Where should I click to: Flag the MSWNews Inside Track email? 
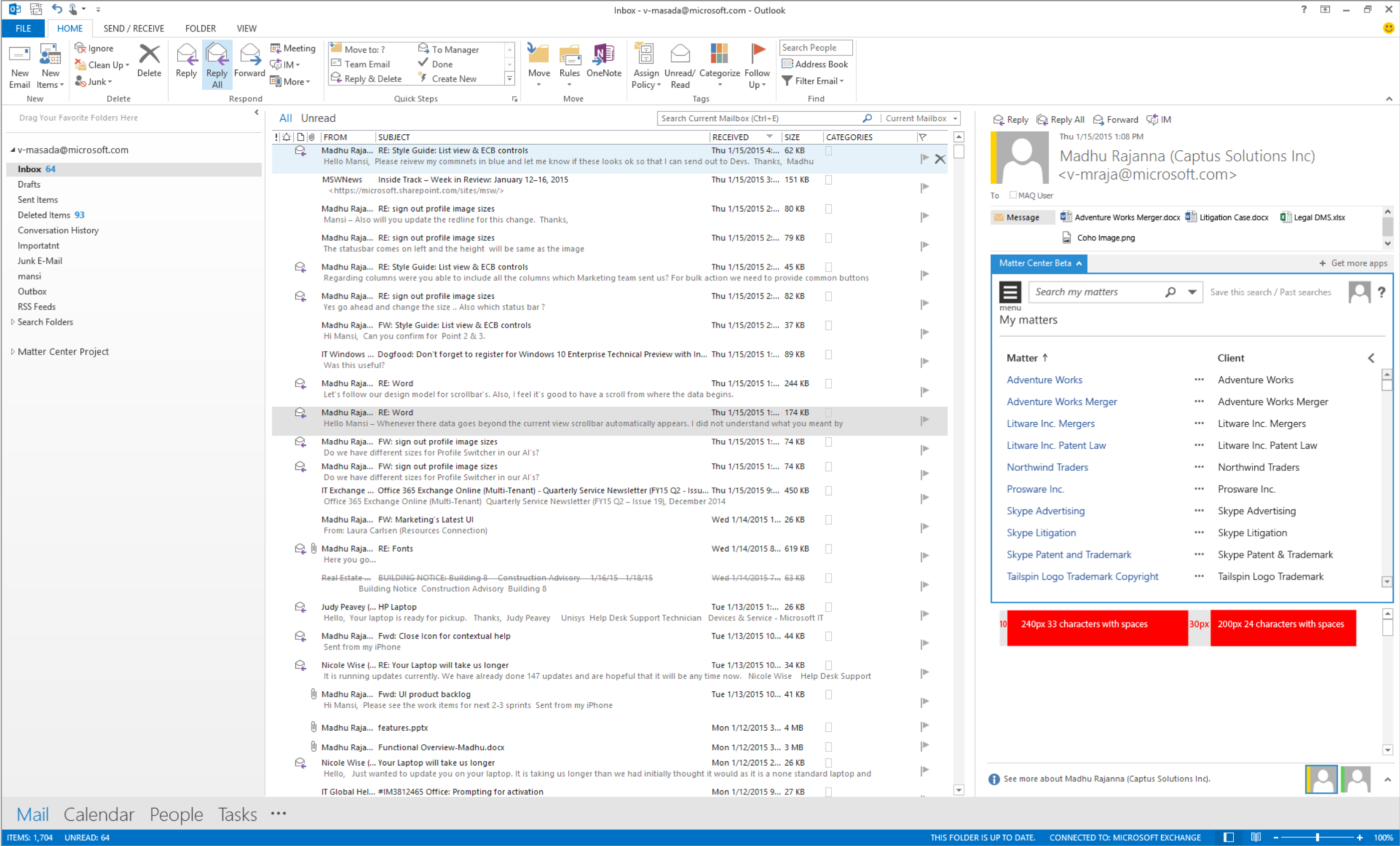pos(925,187)
